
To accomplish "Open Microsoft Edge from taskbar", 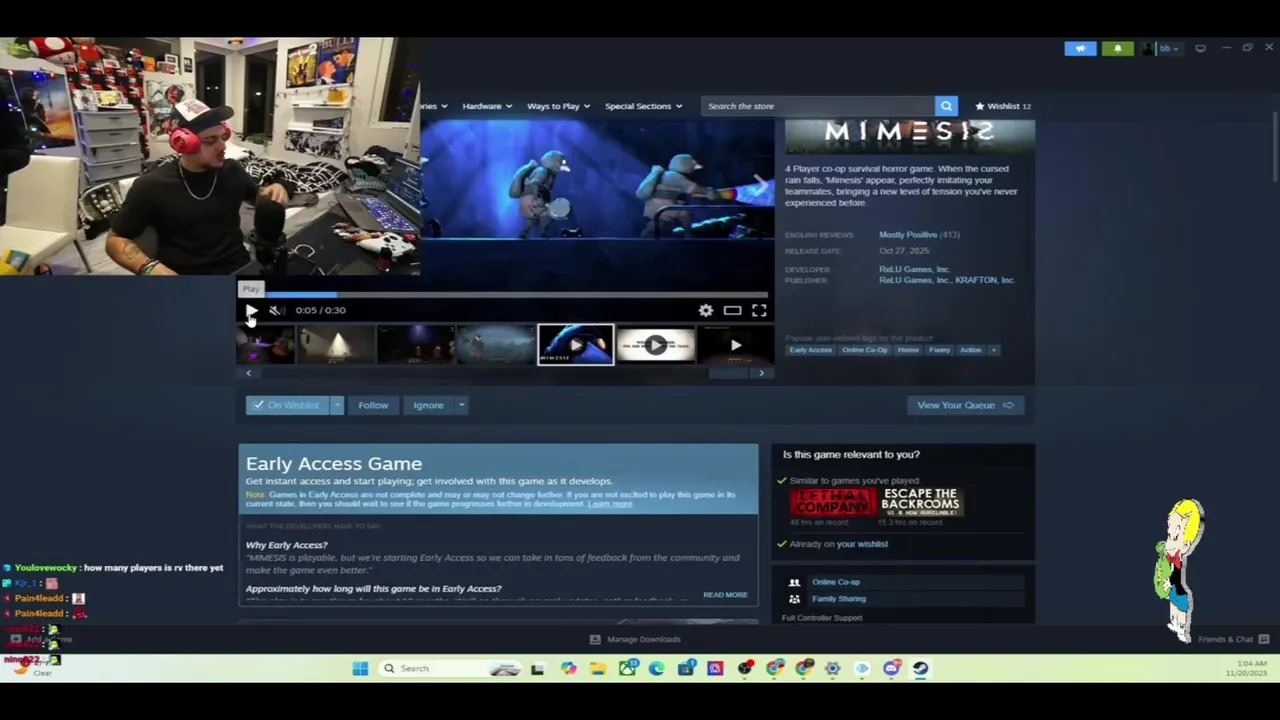I will [656, 669].
